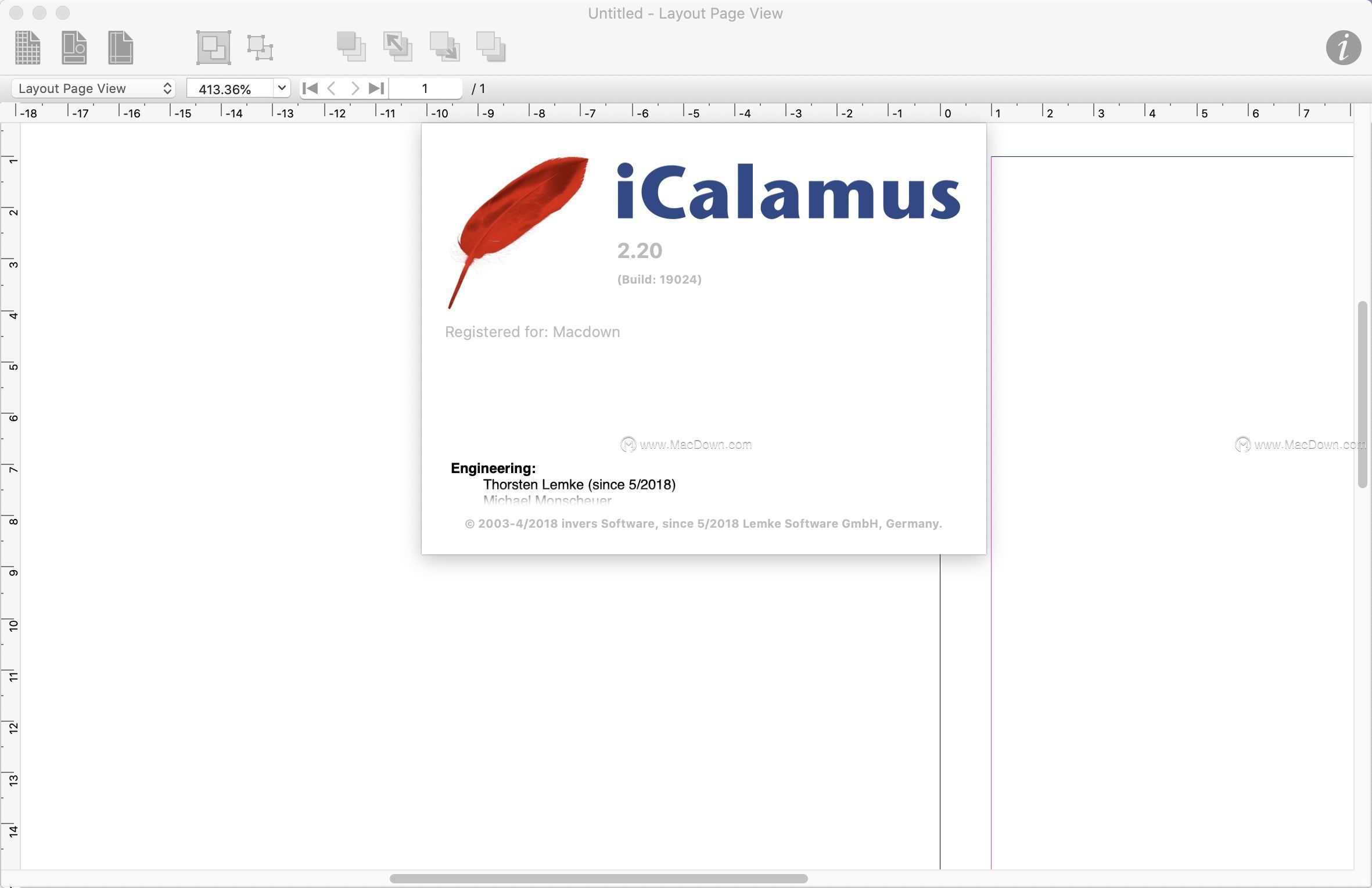Click the version number 2.20
Image resolution: width=1372 pixels, height=888 pixels.
(640, 250)
